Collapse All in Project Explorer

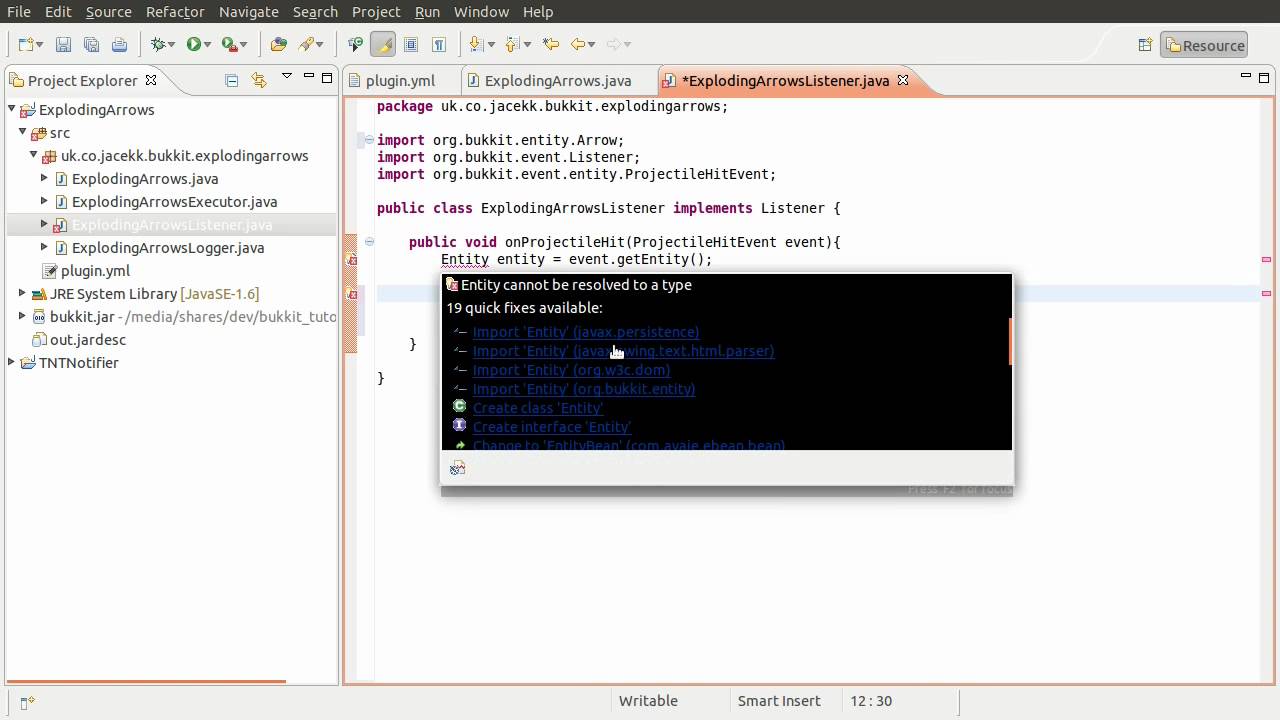click(x=232, y=80)
